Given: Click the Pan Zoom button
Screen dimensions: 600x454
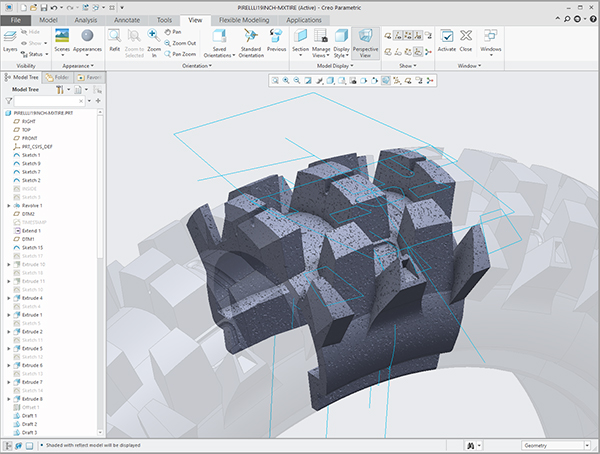Looking at the screenshot, I should pos(180,54).
